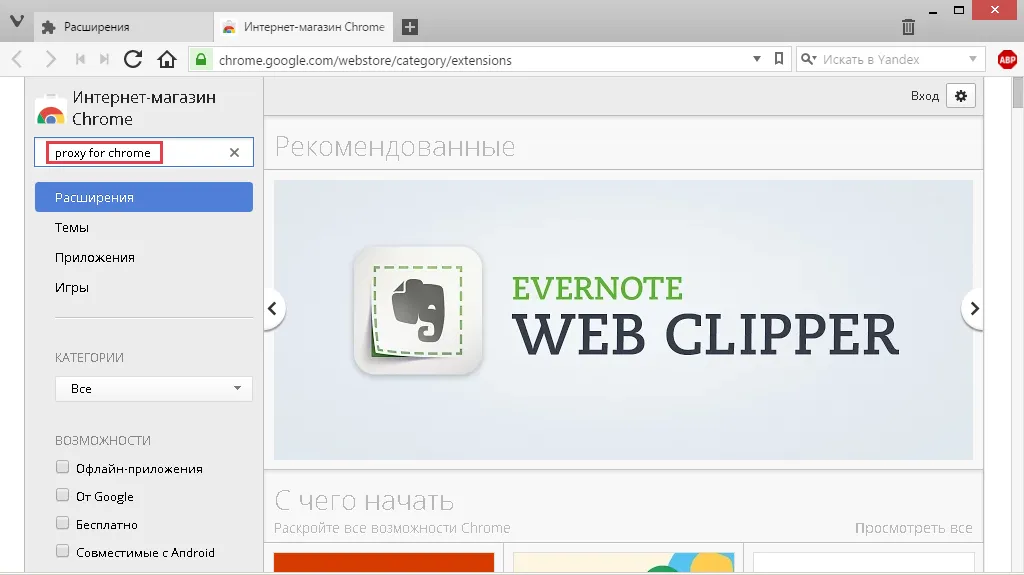1024x575 pixels.
Task: Open the Vivaldi menu icon
Action: click(x=17, y=21)
